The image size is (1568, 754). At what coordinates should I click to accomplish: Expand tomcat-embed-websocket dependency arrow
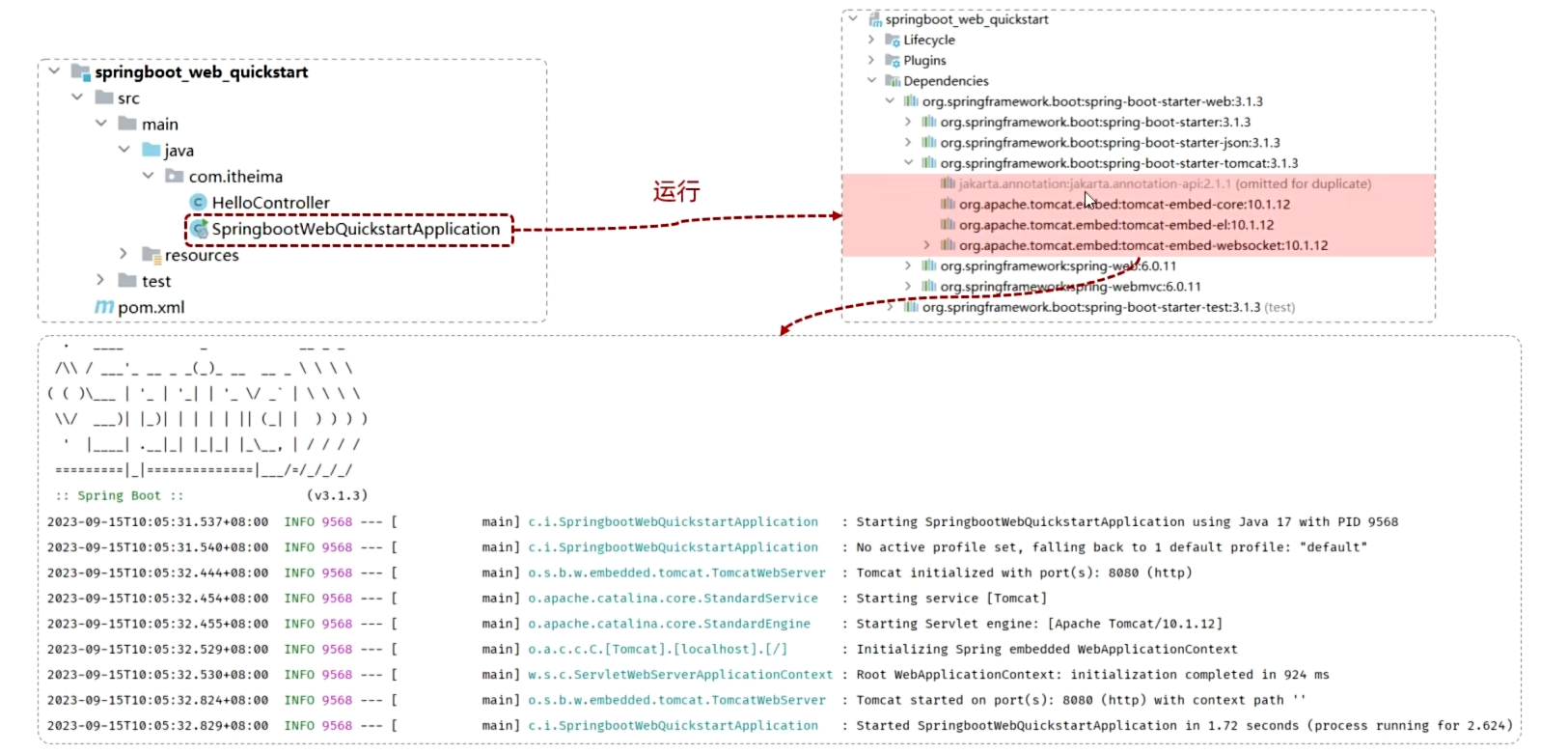pyautogui.click(x=927, y=245)
